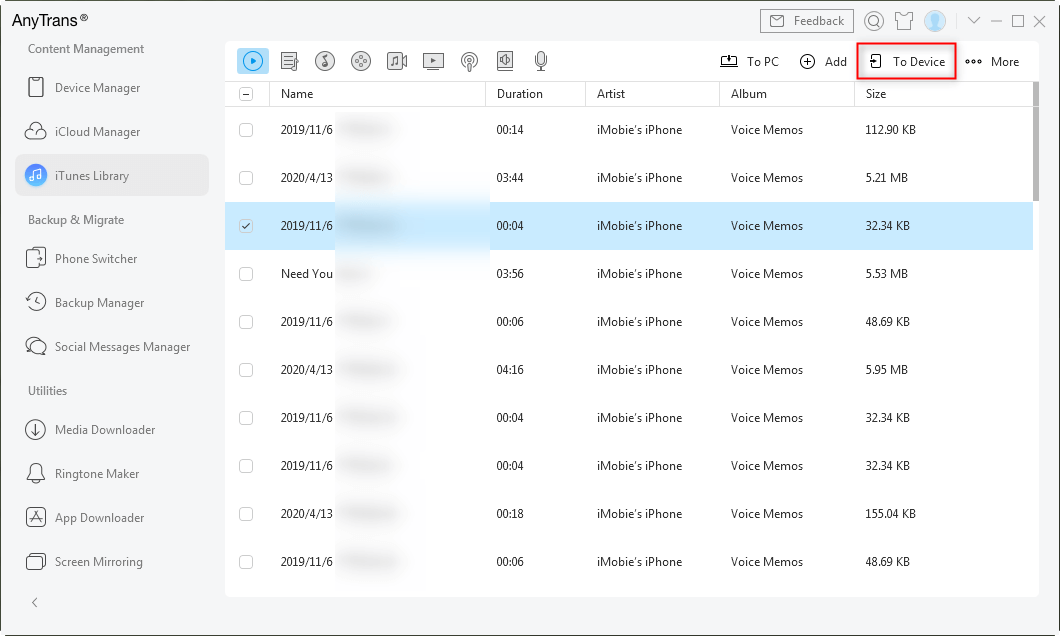Open the Music Videos category icon
1060x636 pixels.
click(397, 61)
